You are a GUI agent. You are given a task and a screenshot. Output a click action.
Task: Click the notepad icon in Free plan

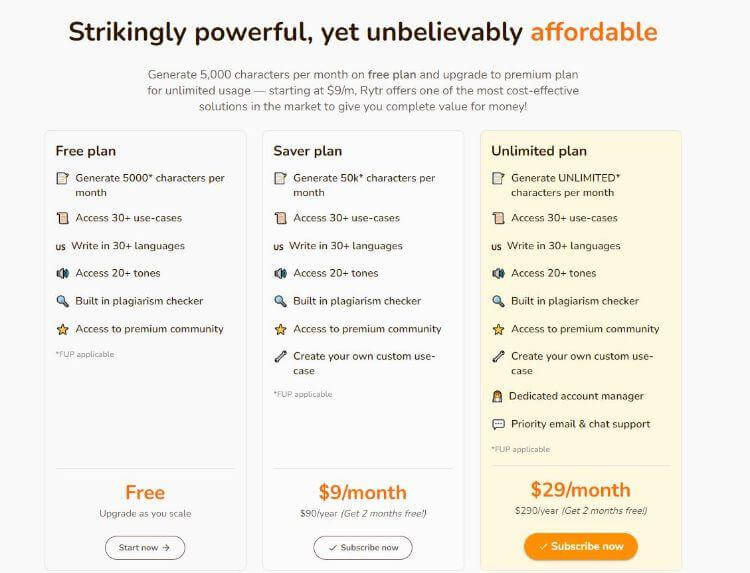[63, 178]
